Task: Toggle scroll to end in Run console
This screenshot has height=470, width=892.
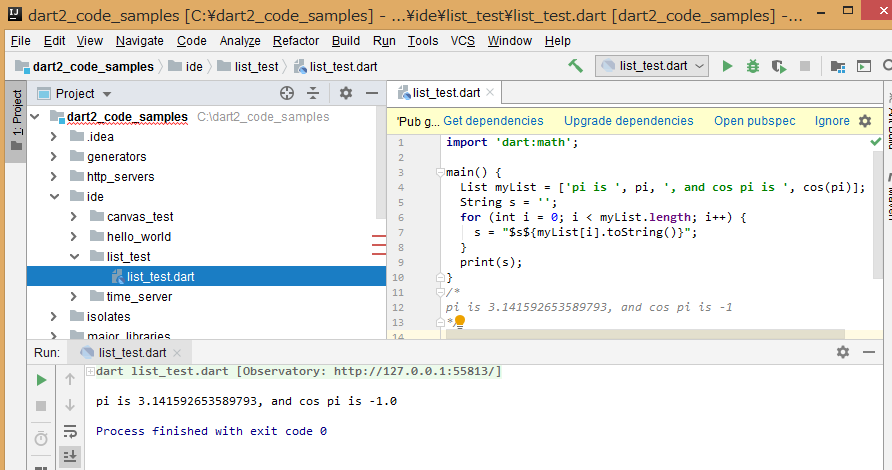Action: [70, 456]
